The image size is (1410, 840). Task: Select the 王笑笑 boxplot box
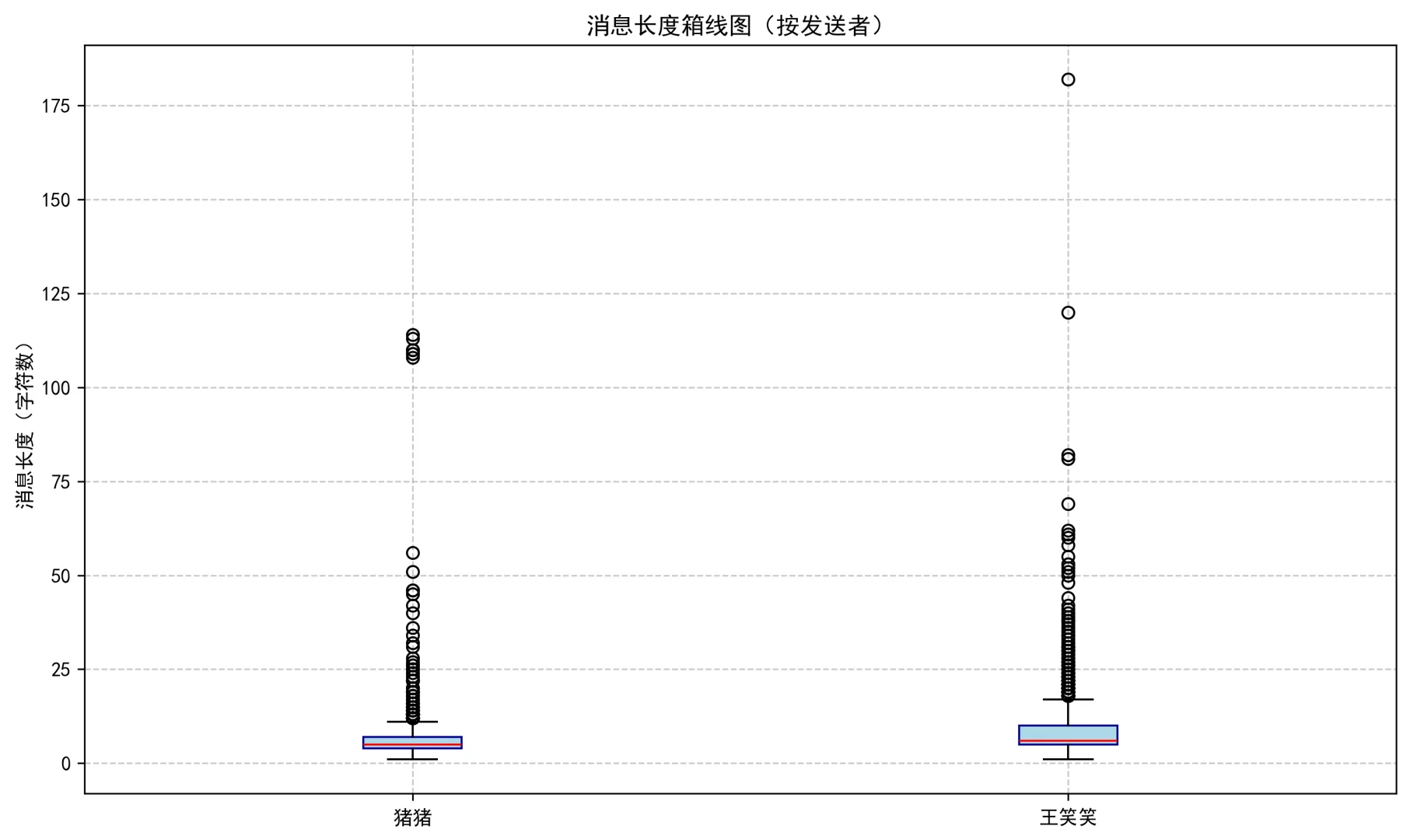click(x=1069, y=731)
